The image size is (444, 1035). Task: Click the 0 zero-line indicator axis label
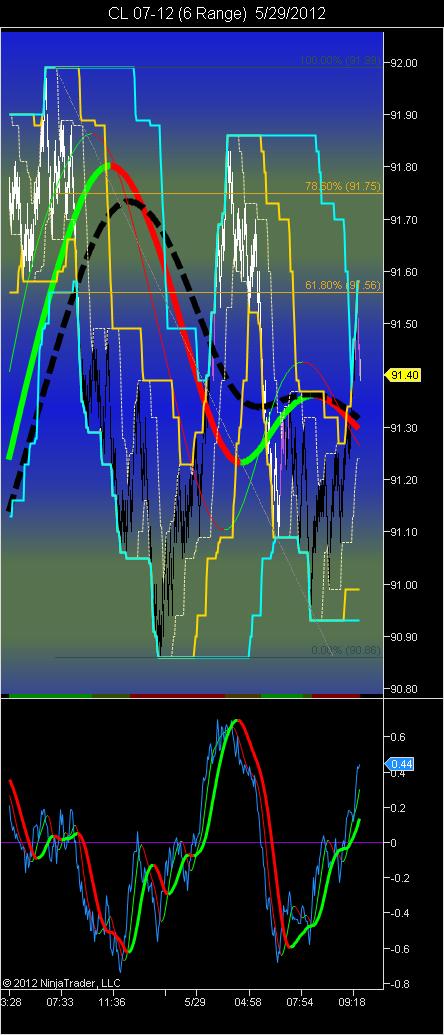[395, 843]
